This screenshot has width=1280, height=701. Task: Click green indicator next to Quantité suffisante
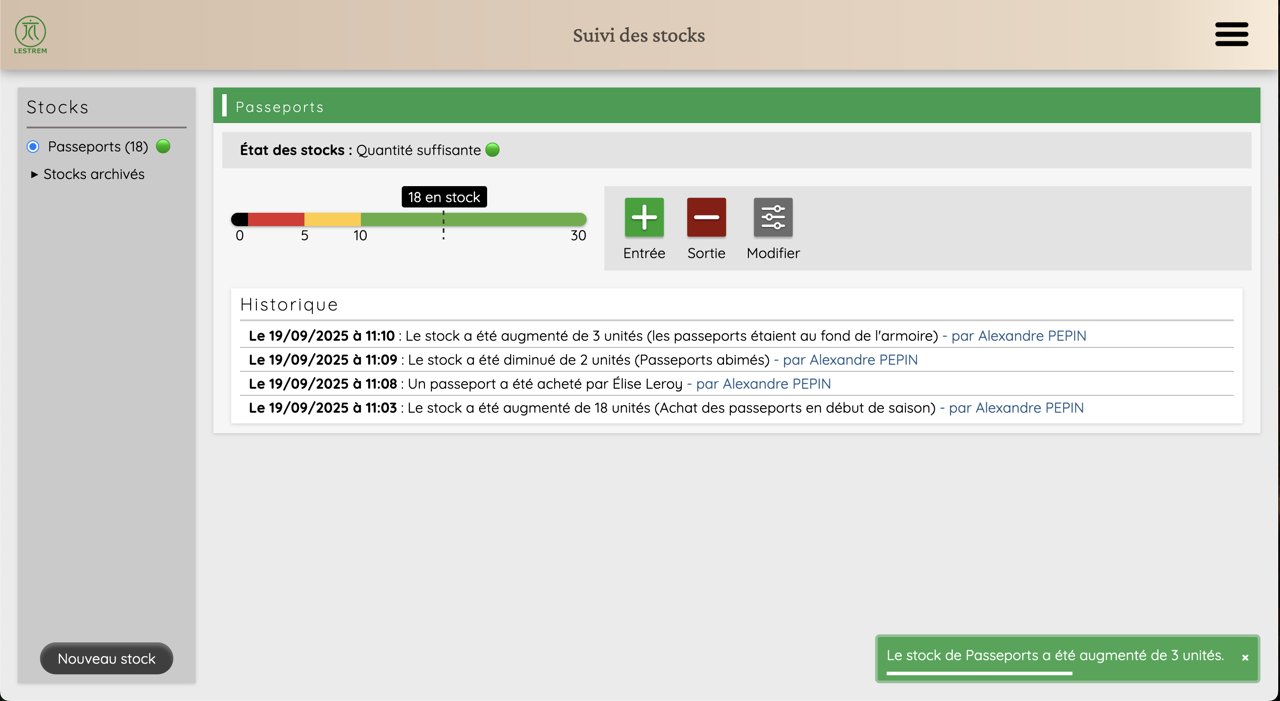[492, 150]
